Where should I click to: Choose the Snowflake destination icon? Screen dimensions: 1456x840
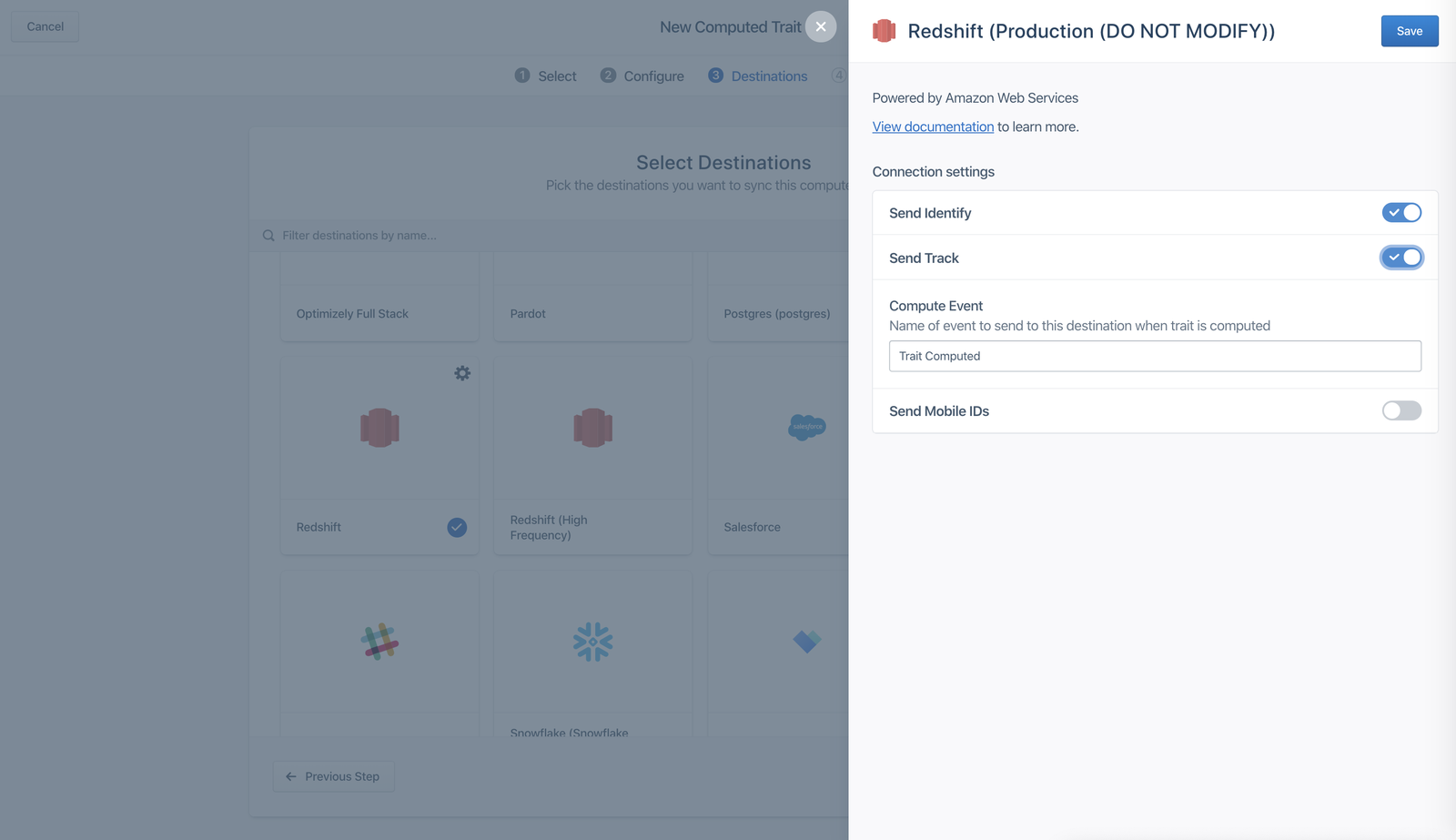(592, 642)
